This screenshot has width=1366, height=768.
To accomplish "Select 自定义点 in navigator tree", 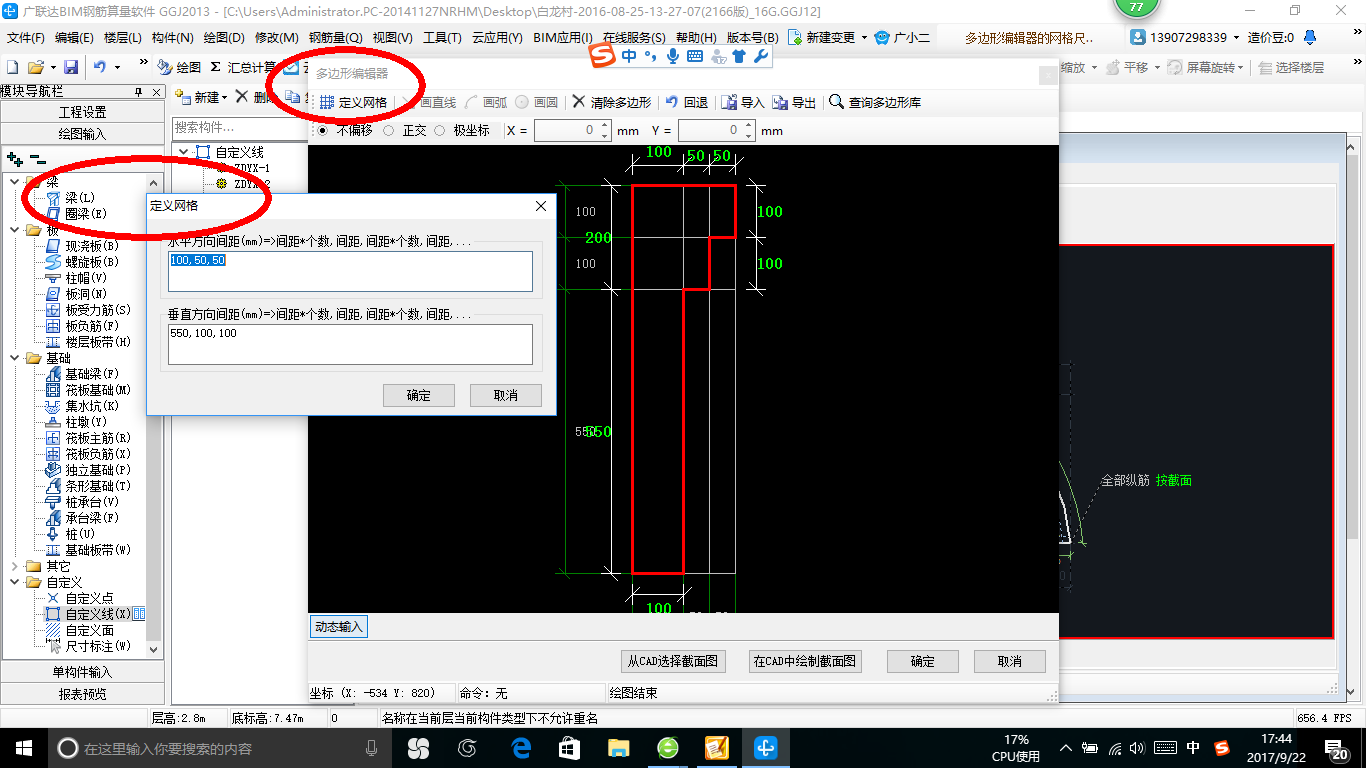I will (89, 598).
